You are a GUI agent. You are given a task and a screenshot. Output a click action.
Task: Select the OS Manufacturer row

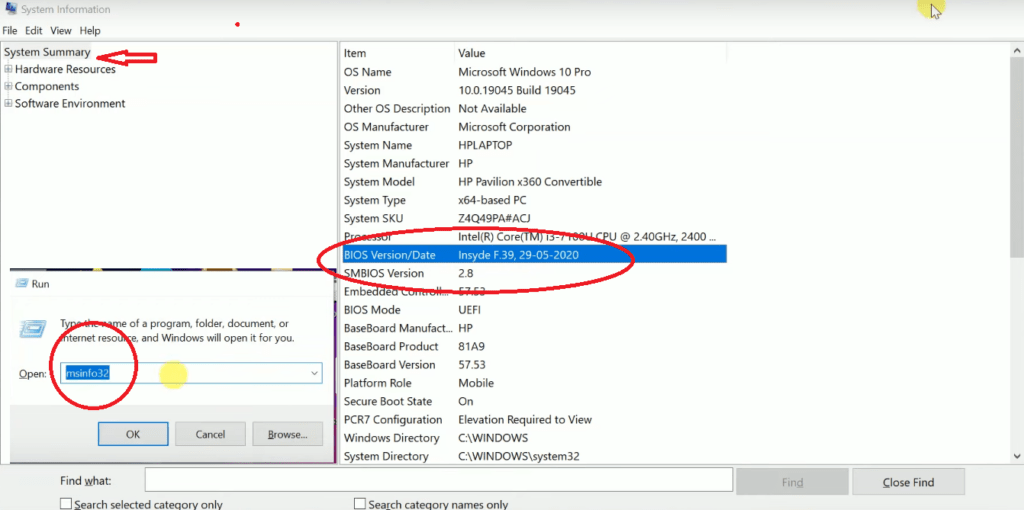click(x=534, y=127)
